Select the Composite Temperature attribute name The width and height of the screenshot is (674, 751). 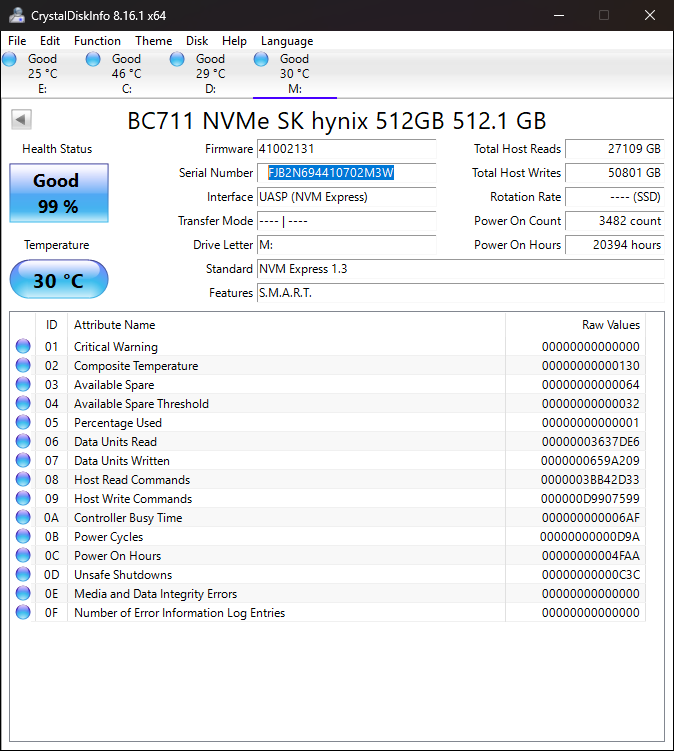136,365
